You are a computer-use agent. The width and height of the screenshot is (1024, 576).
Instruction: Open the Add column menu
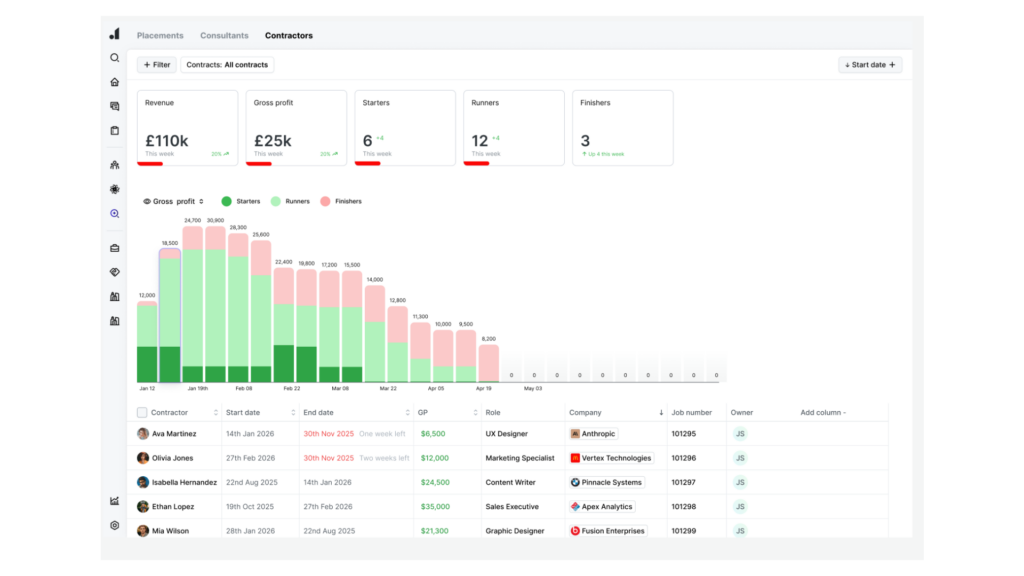click(823, 413)
